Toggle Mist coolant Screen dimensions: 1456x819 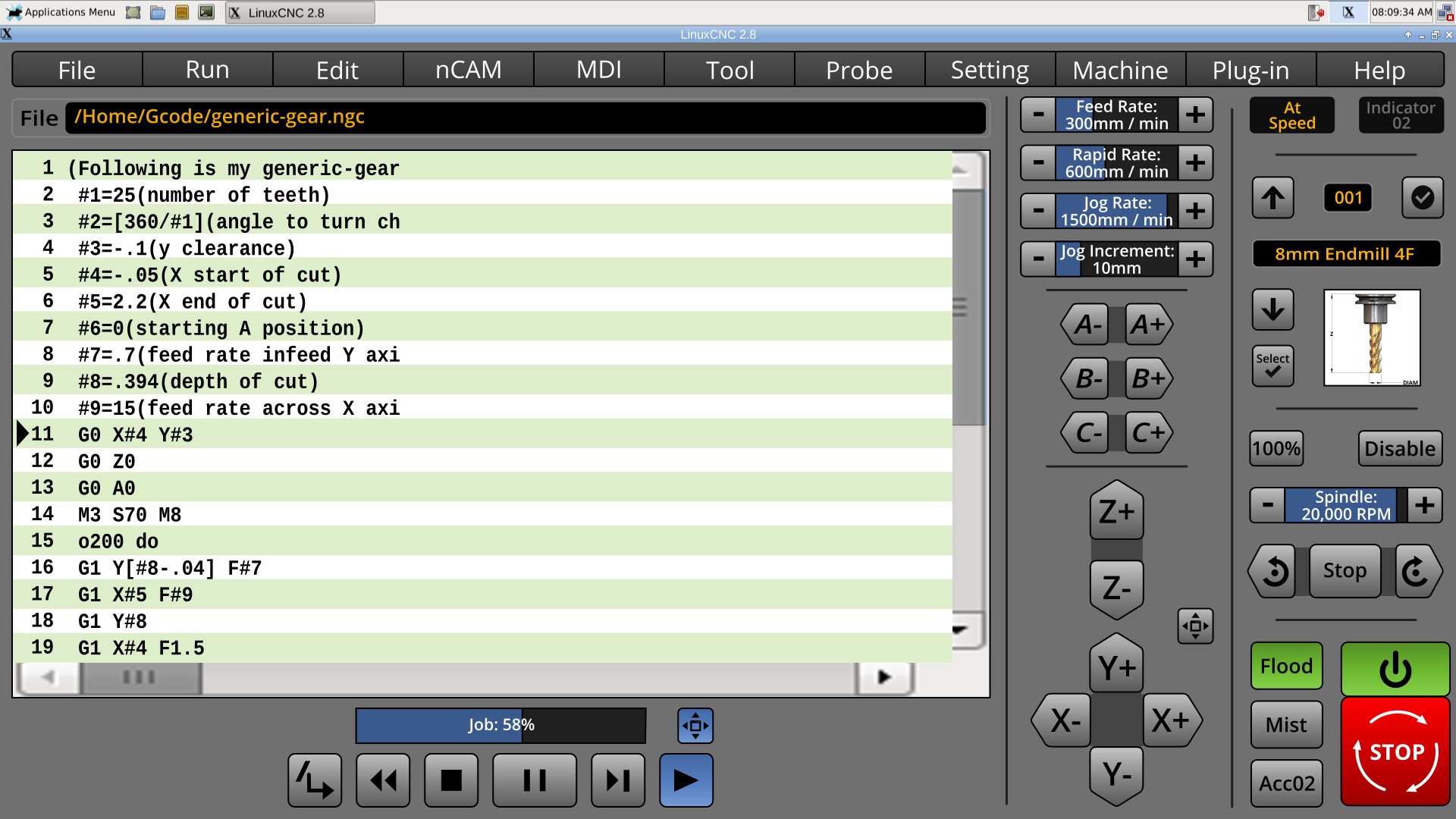click(1286, 725)
